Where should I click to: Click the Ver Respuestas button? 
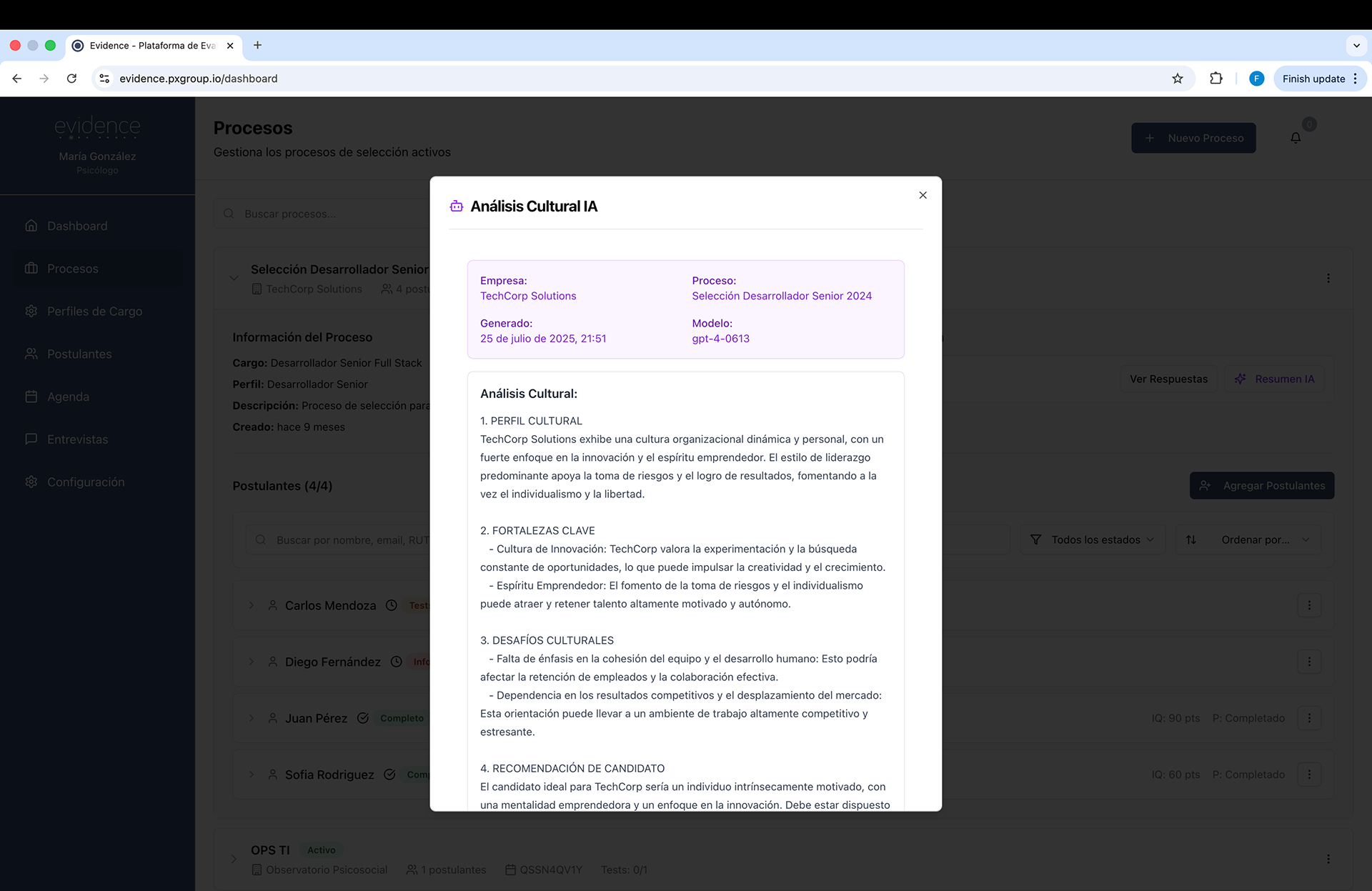(1168, 379)
